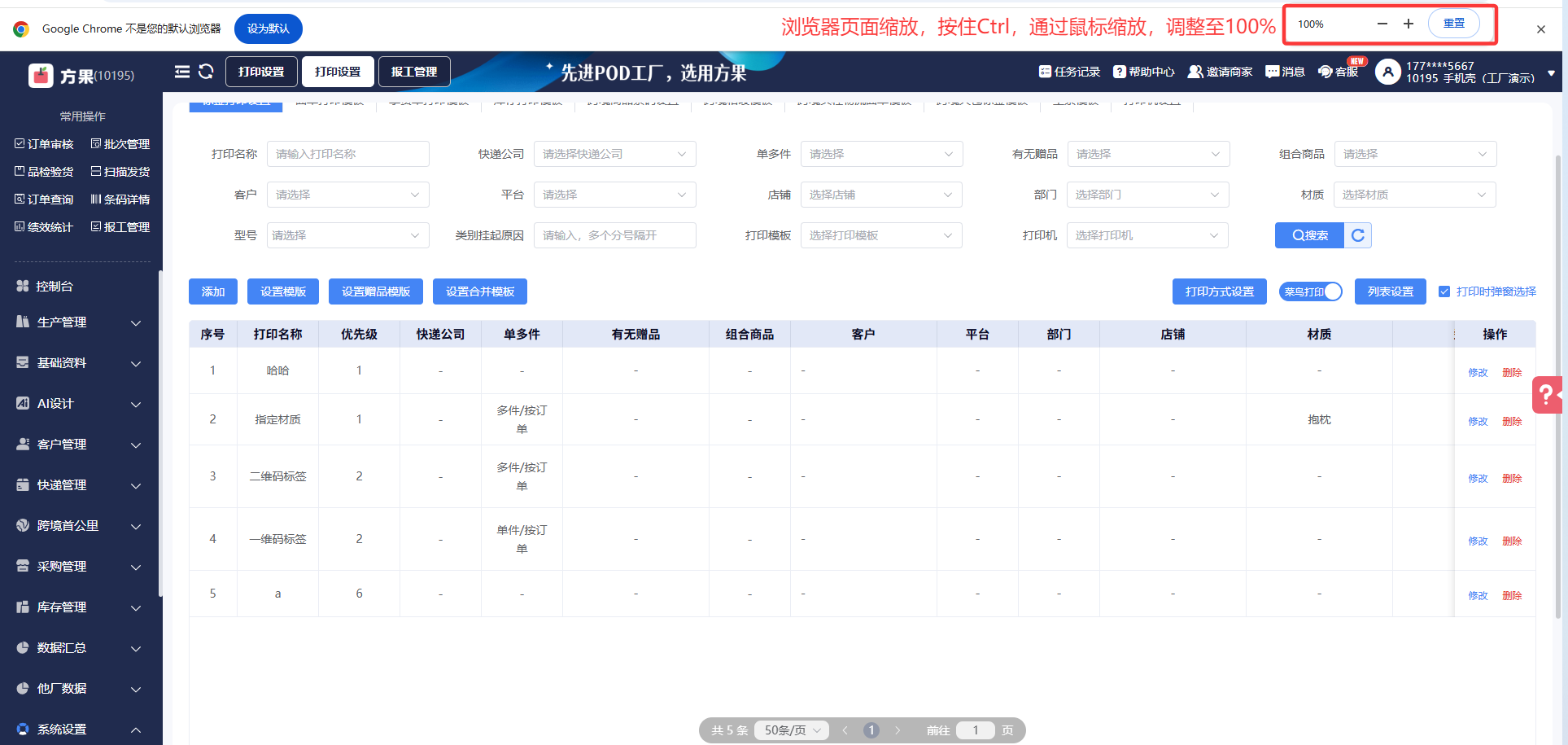This screenshot has height=745, width=1568.
Task: Click the page refresh icon beside the hamburger
Action: pyautogui.click(x=206, y=72)
